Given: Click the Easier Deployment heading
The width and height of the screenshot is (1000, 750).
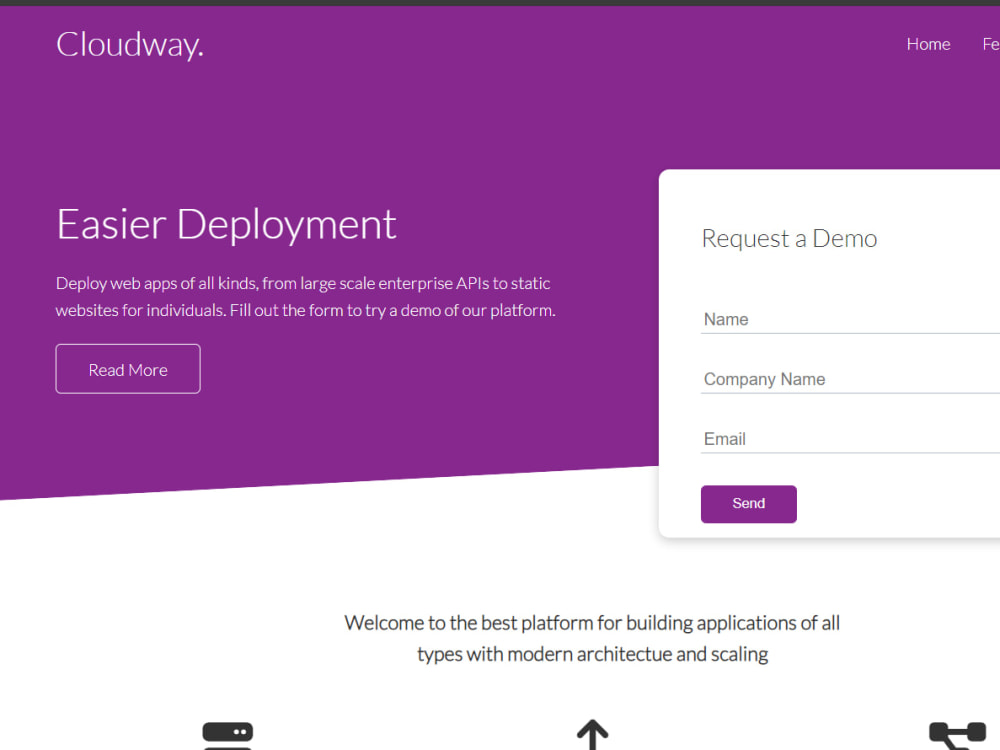Looking at the screenshot, I should (x=226, y=225).
